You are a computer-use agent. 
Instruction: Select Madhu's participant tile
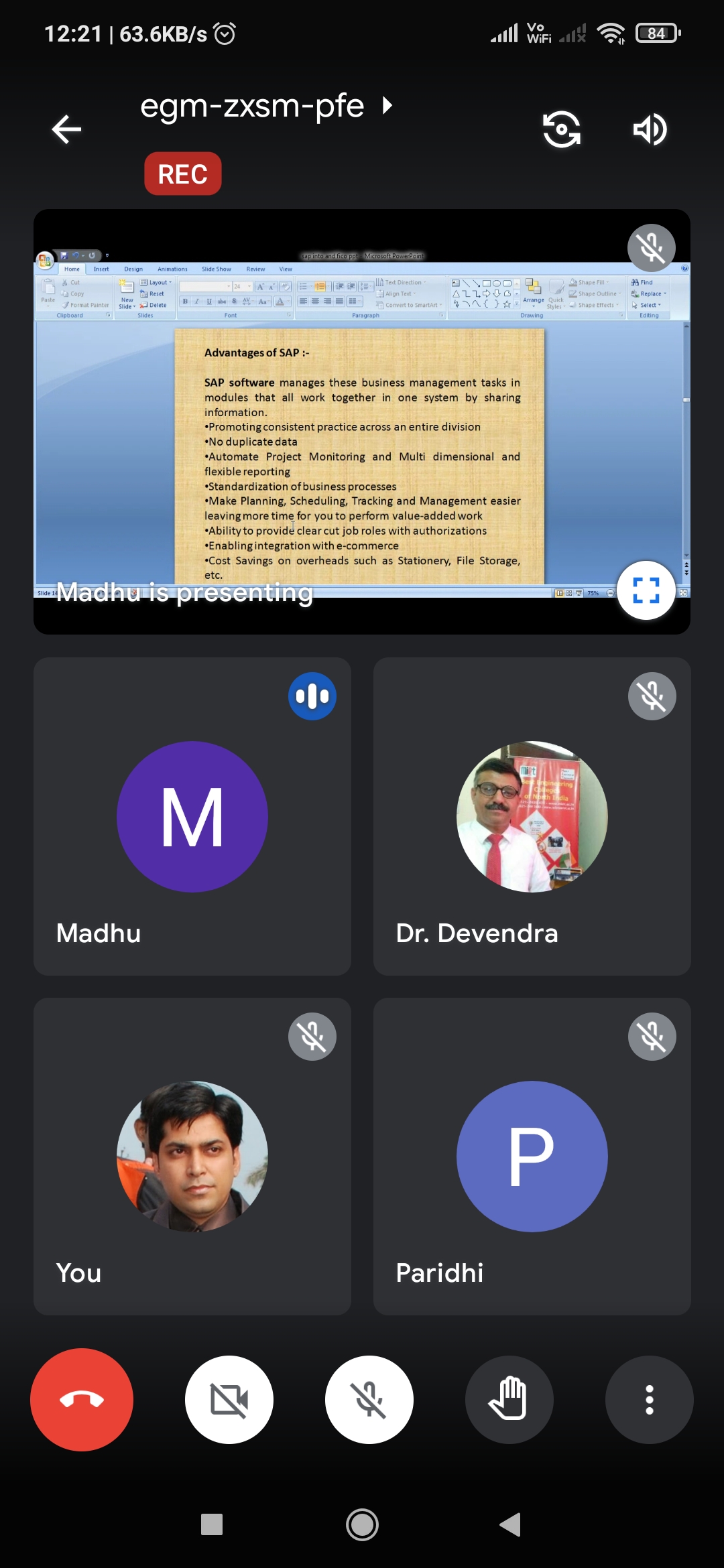(192, 816)
